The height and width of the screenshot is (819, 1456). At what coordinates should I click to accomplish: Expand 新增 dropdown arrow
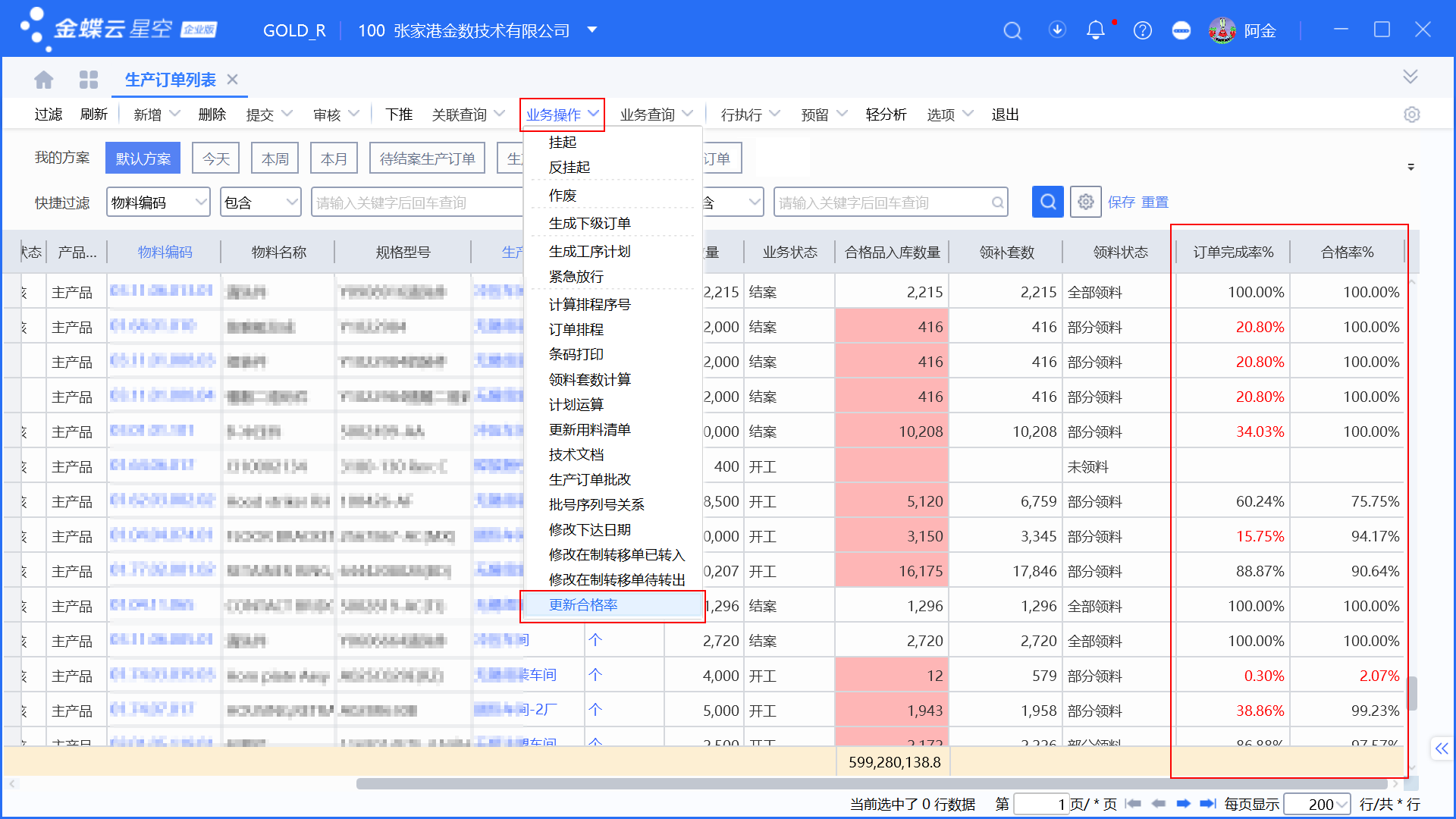(x=175, y=114)
